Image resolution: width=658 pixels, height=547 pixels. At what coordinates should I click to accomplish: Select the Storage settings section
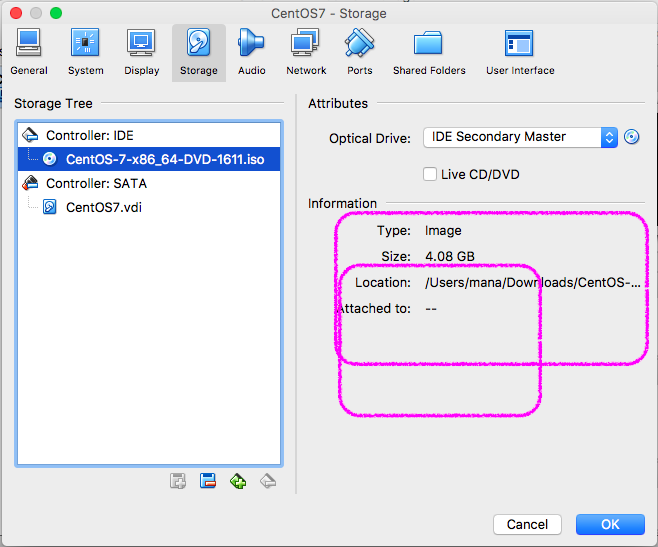click(198, 52)
